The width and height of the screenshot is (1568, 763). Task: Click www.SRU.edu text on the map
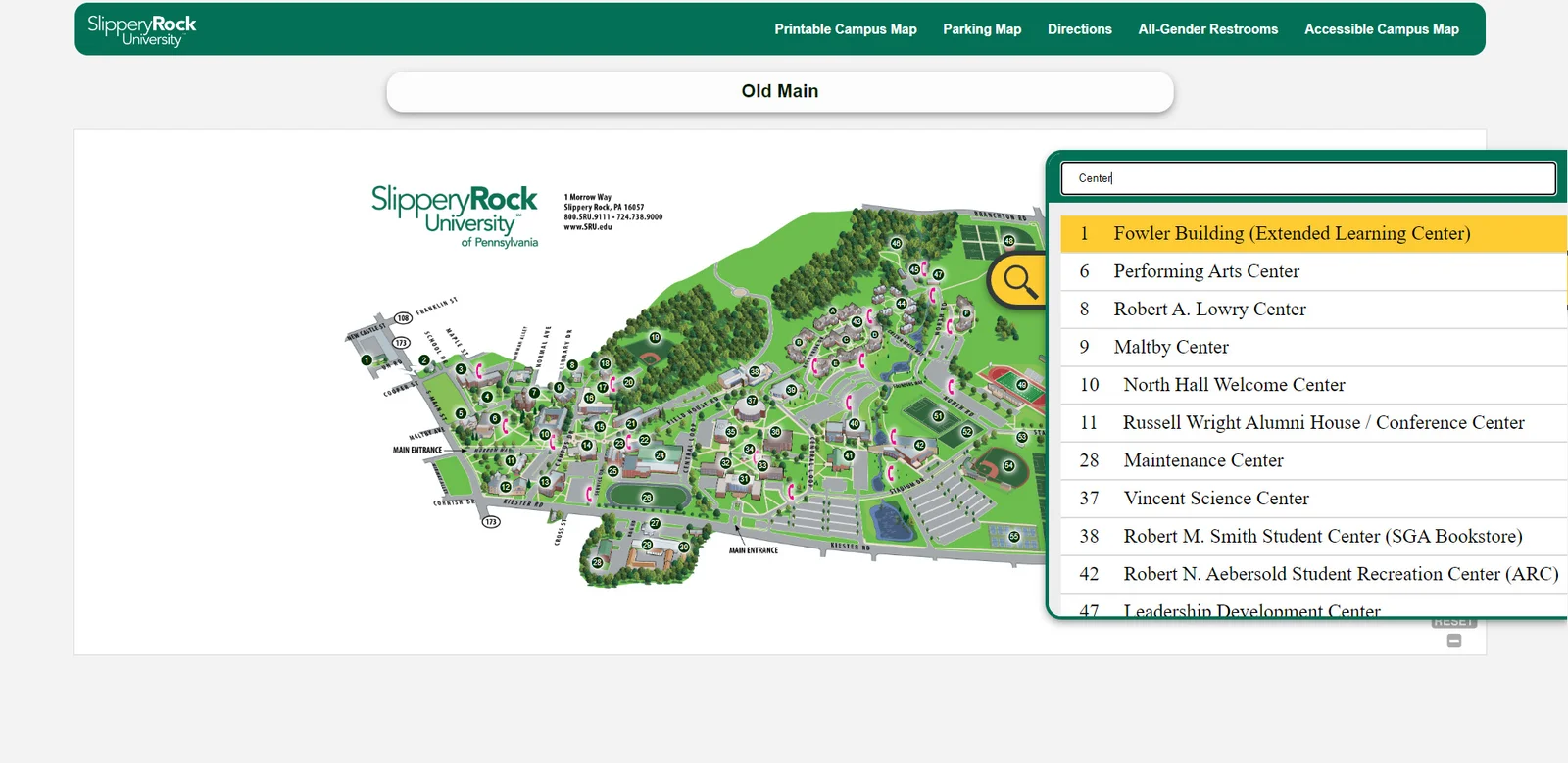pyautogui.click(x=588, y=227)
